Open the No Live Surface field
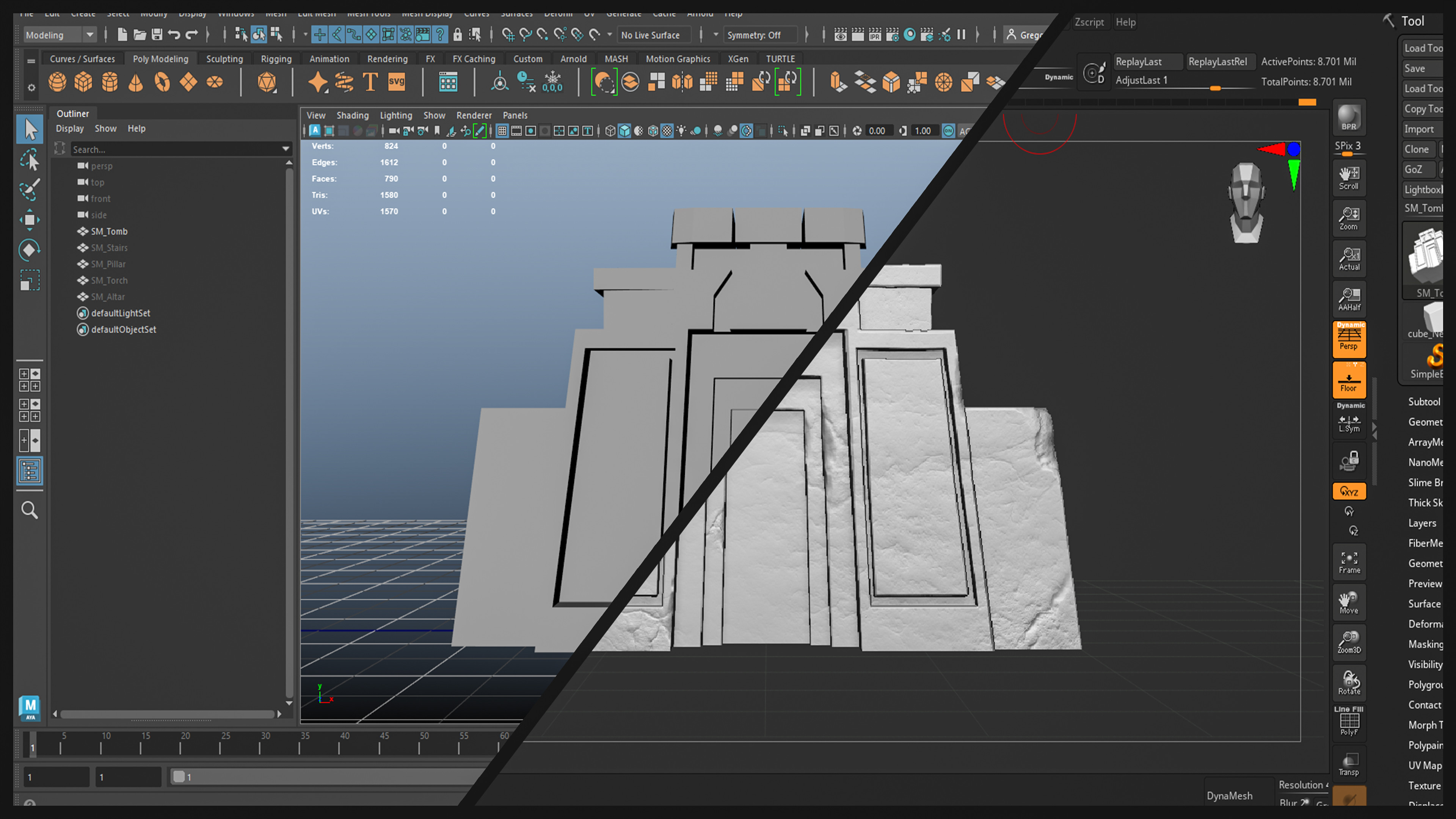This screenshot has height=819, width=1456. coord(654,35)
